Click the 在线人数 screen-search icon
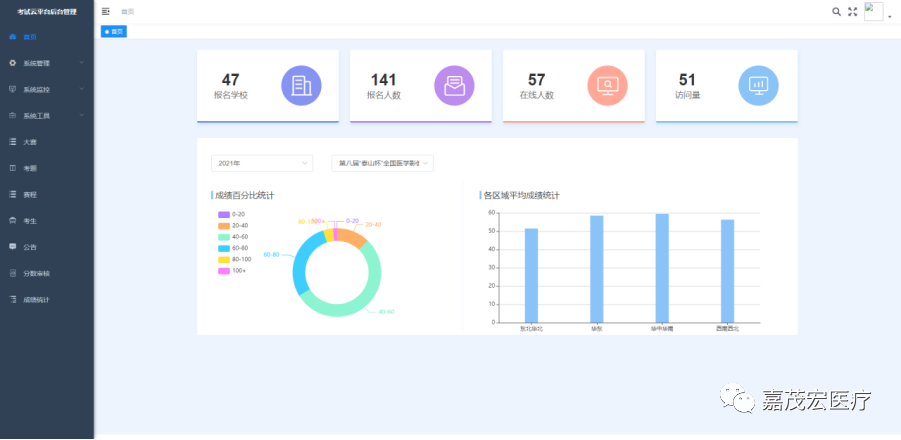The width and height of the screenshot is (901, 440). (x=607, y=86)
